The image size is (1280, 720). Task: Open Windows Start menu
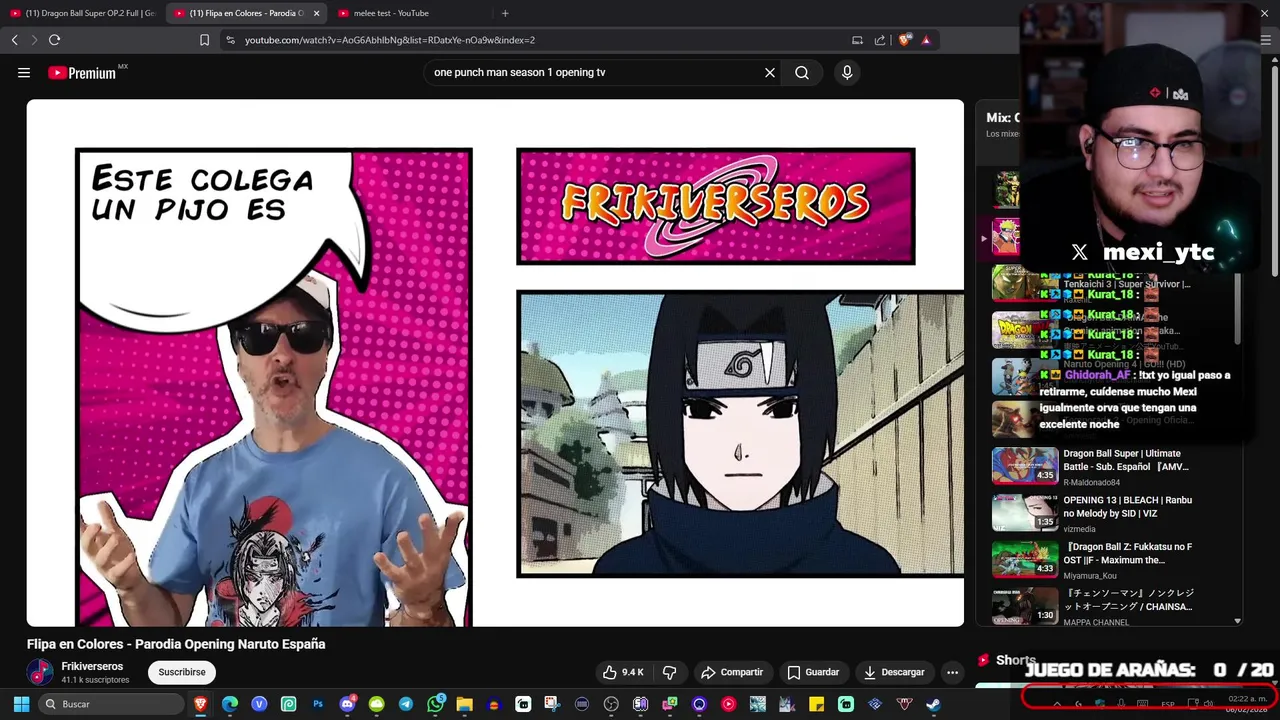click(x=21, y=704)
